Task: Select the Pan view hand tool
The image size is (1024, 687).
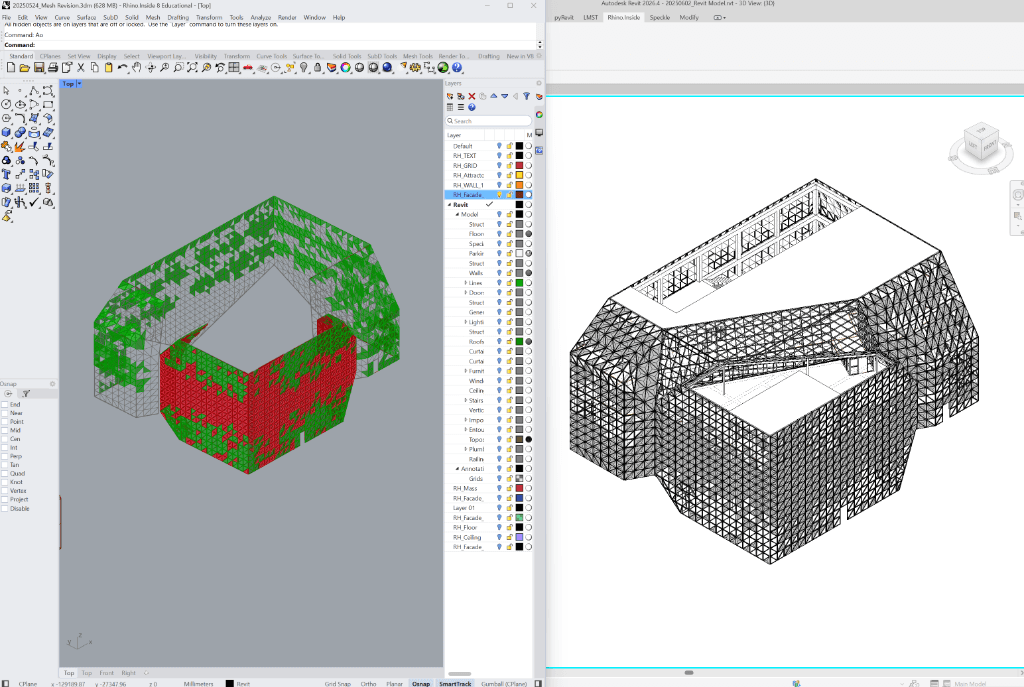Action: point(136,68)
